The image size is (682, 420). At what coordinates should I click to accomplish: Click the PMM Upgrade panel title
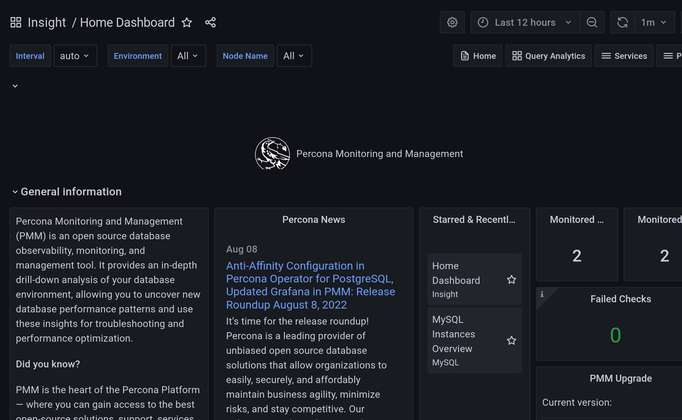click(x=621, y=378)
